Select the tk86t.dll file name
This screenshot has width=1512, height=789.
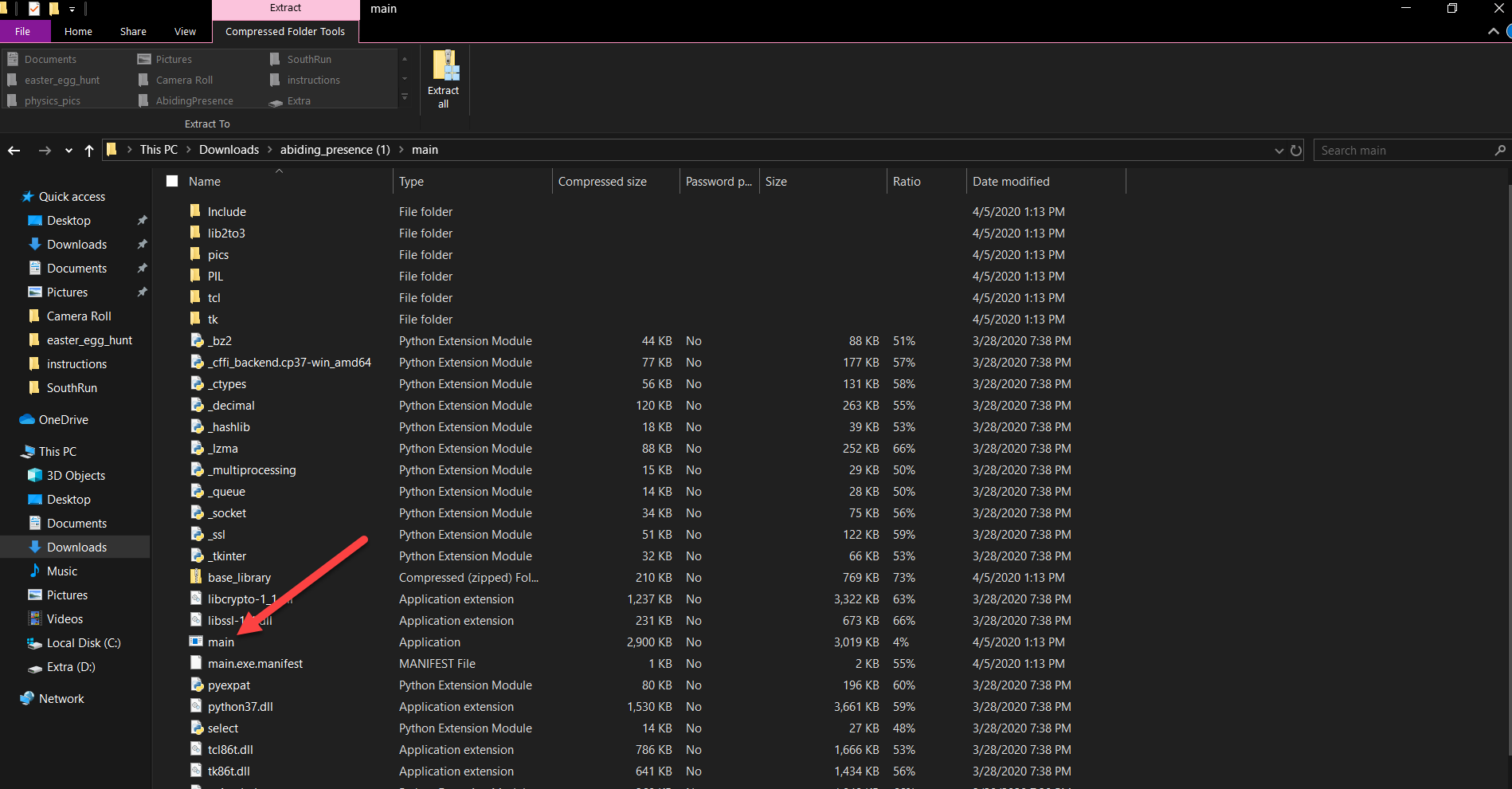coord(229,771)
